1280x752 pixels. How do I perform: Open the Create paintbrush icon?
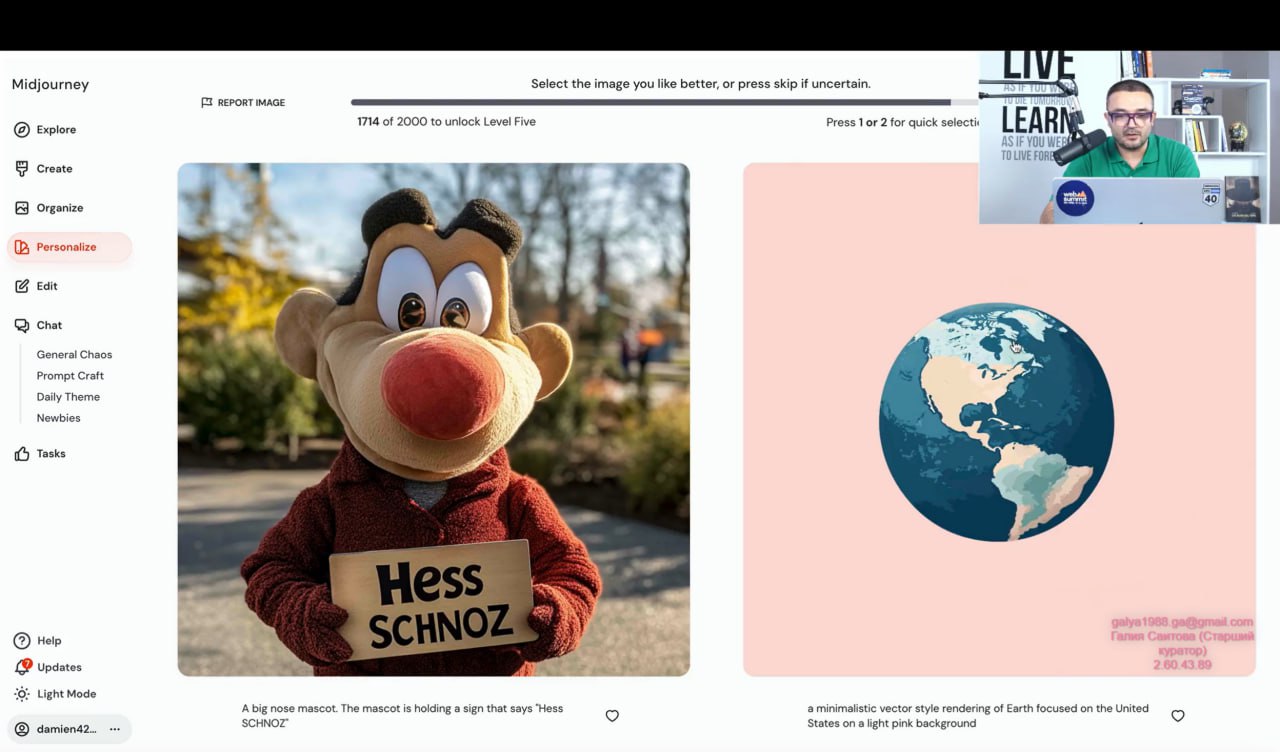click(x=22, y=169)
